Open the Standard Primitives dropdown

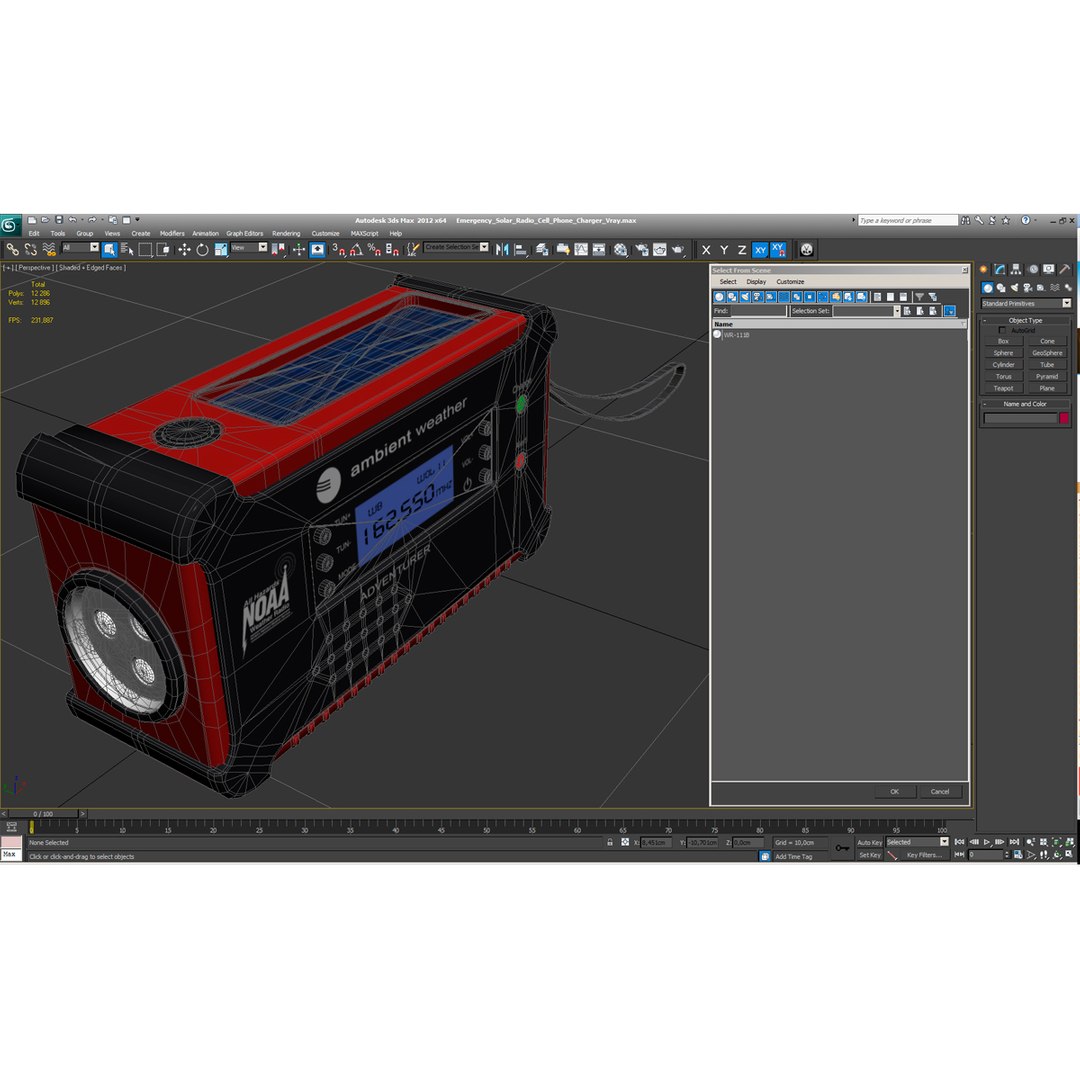(x=1026, y=303)
